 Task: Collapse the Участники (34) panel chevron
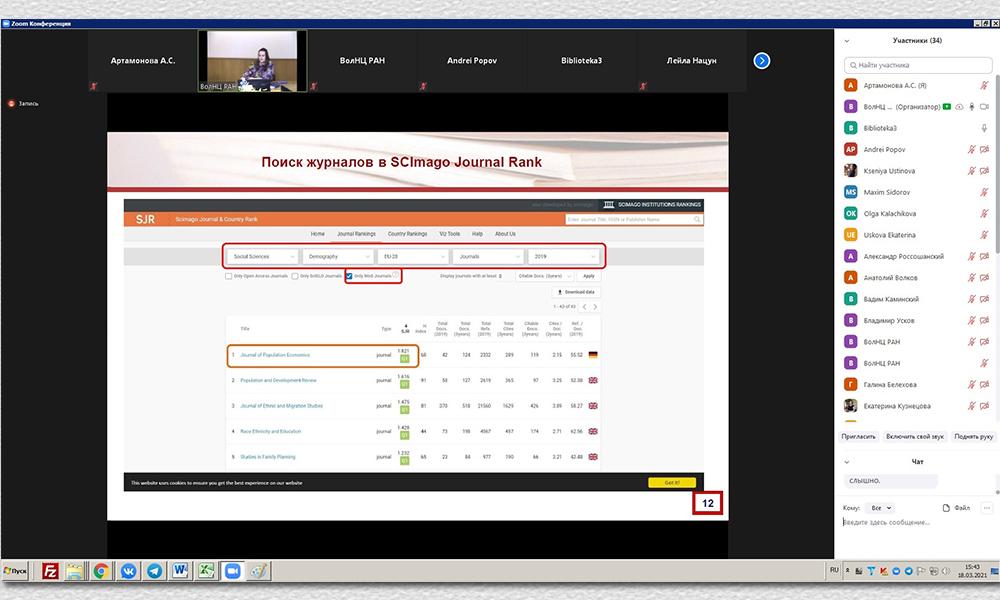coord(847,41)
